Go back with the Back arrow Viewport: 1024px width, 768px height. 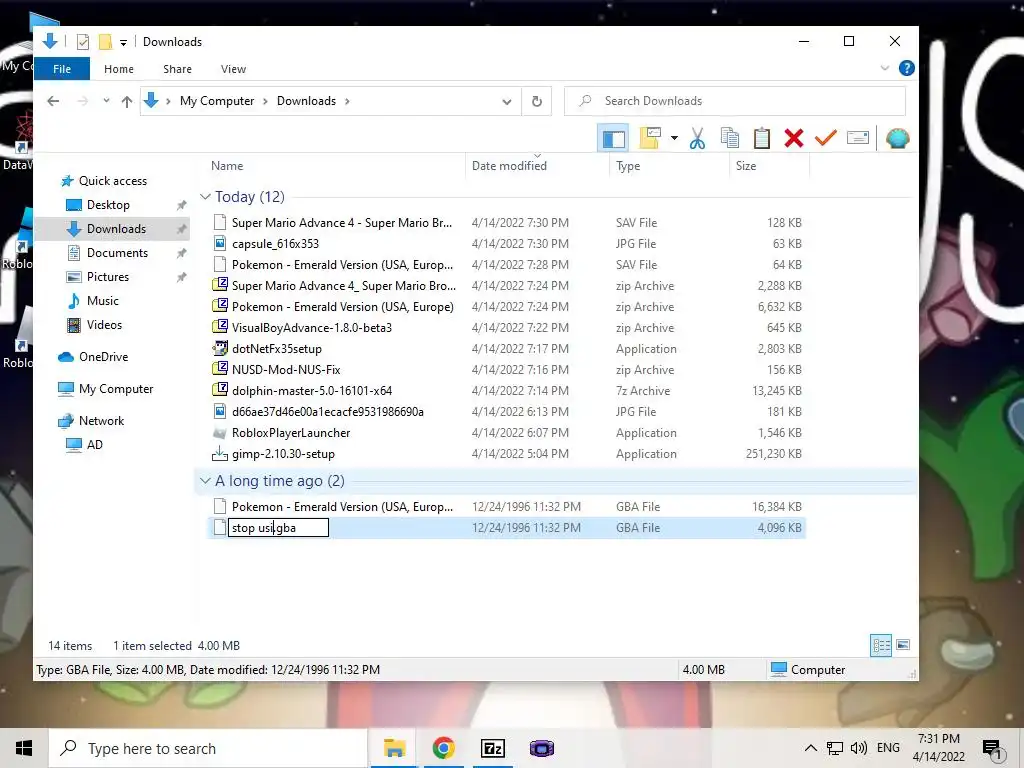(54, 101)
